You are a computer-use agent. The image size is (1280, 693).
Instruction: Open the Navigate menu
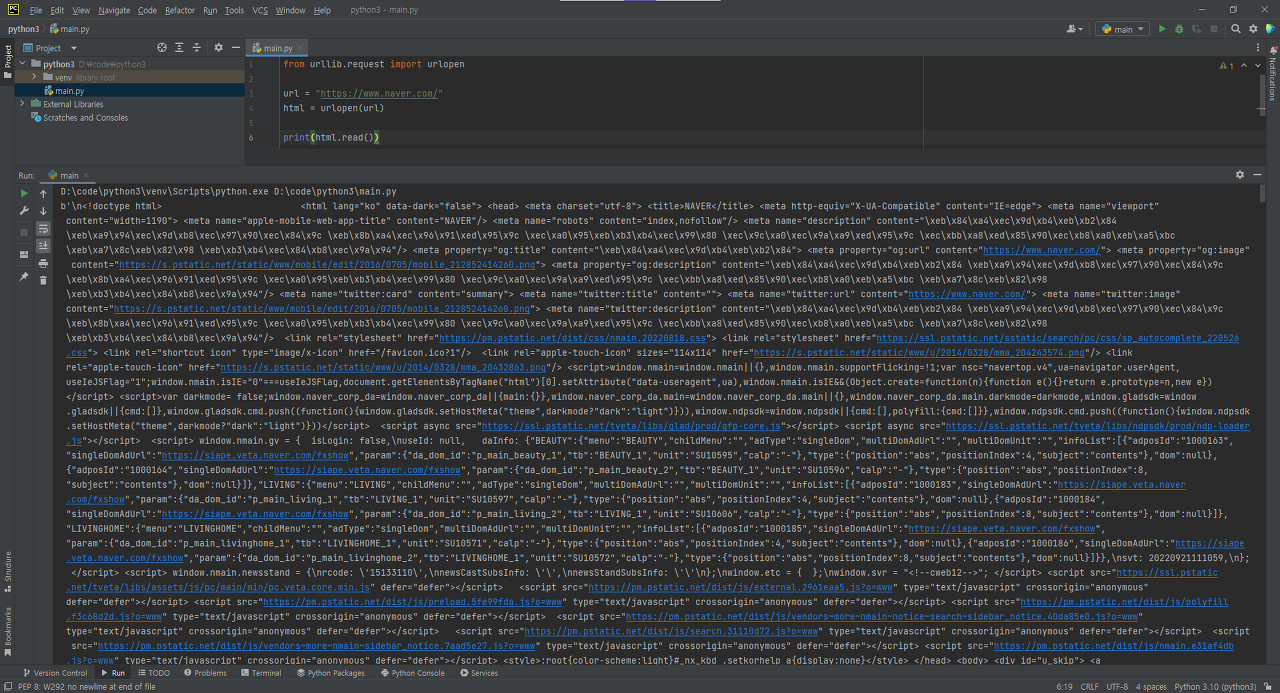114,10
